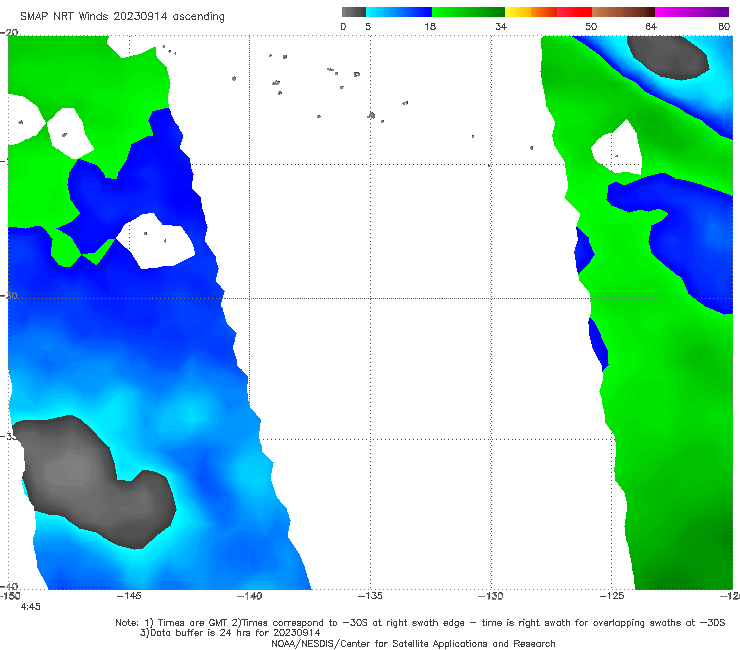
Task: Click the color bar label '34'
Action: 501,26
